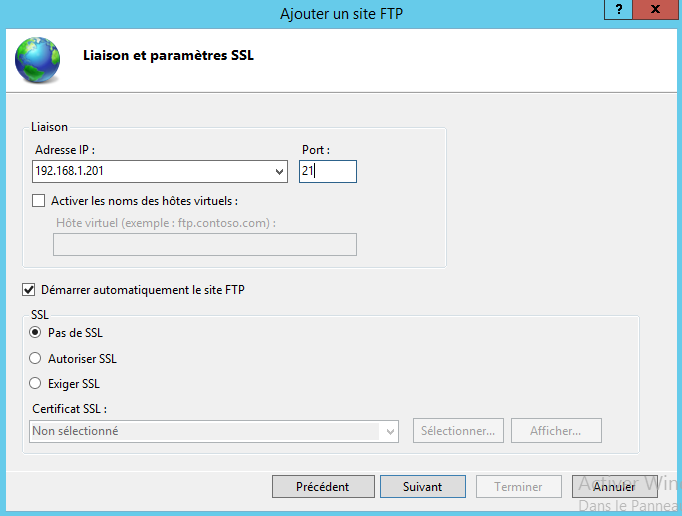The image size is (682, 516).
Task: Uncheck 'Démarrer automatiquement le site FTP'
Action: (x=29, y=290)
